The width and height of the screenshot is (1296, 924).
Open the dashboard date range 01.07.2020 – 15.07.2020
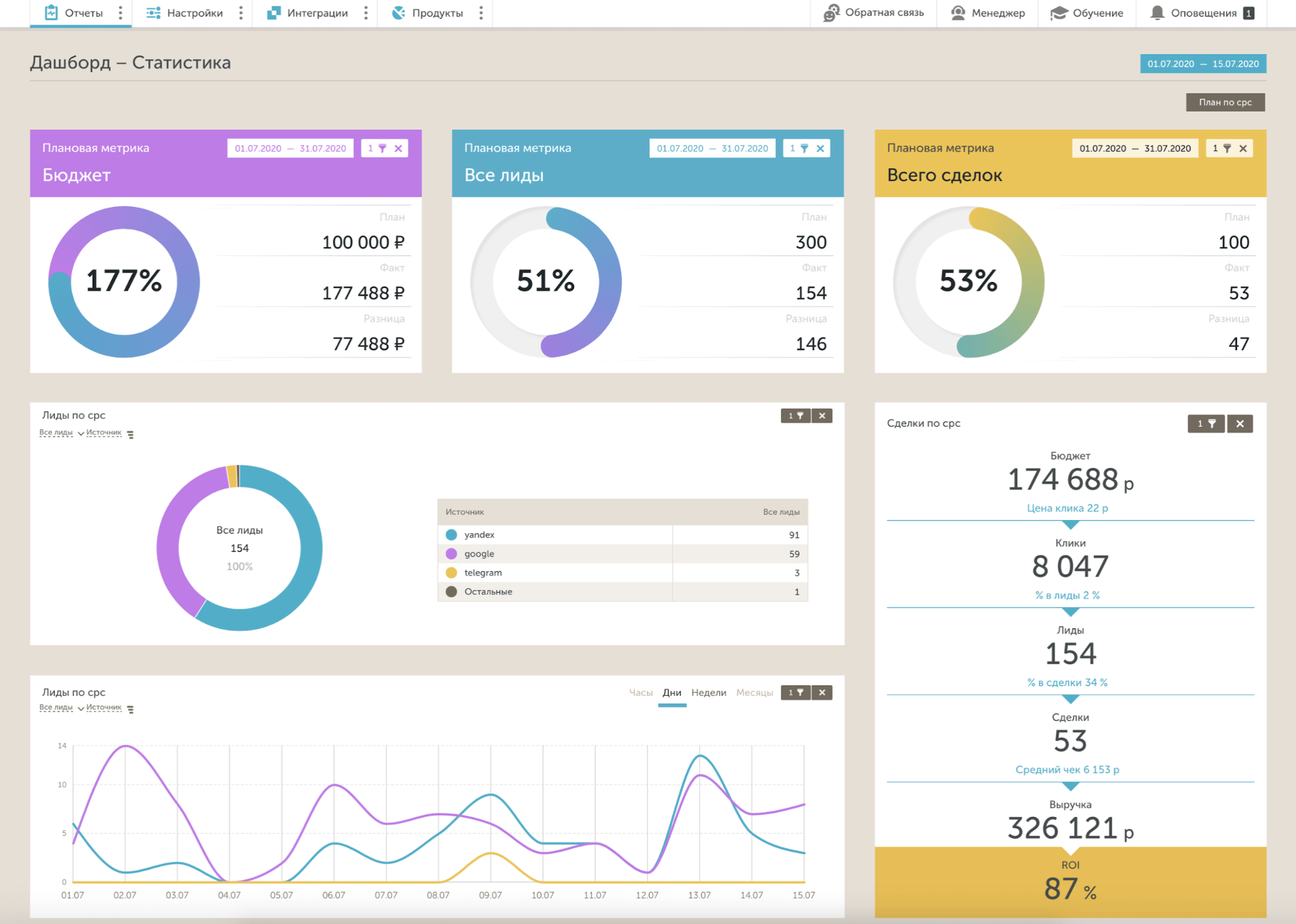1203,64
